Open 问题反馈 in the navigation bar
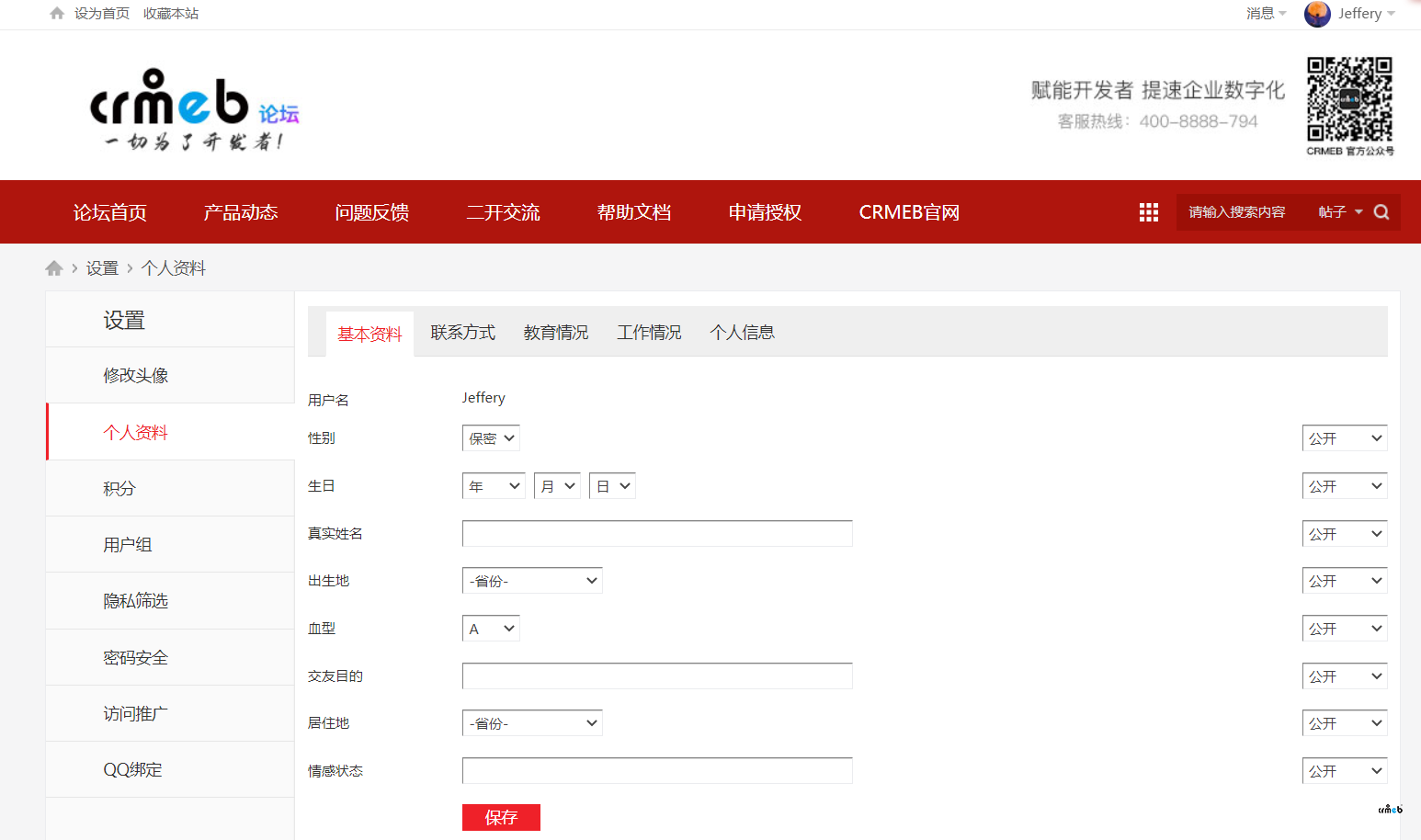The width and height of the screenshot is (1421, 840). coord(371,211)
